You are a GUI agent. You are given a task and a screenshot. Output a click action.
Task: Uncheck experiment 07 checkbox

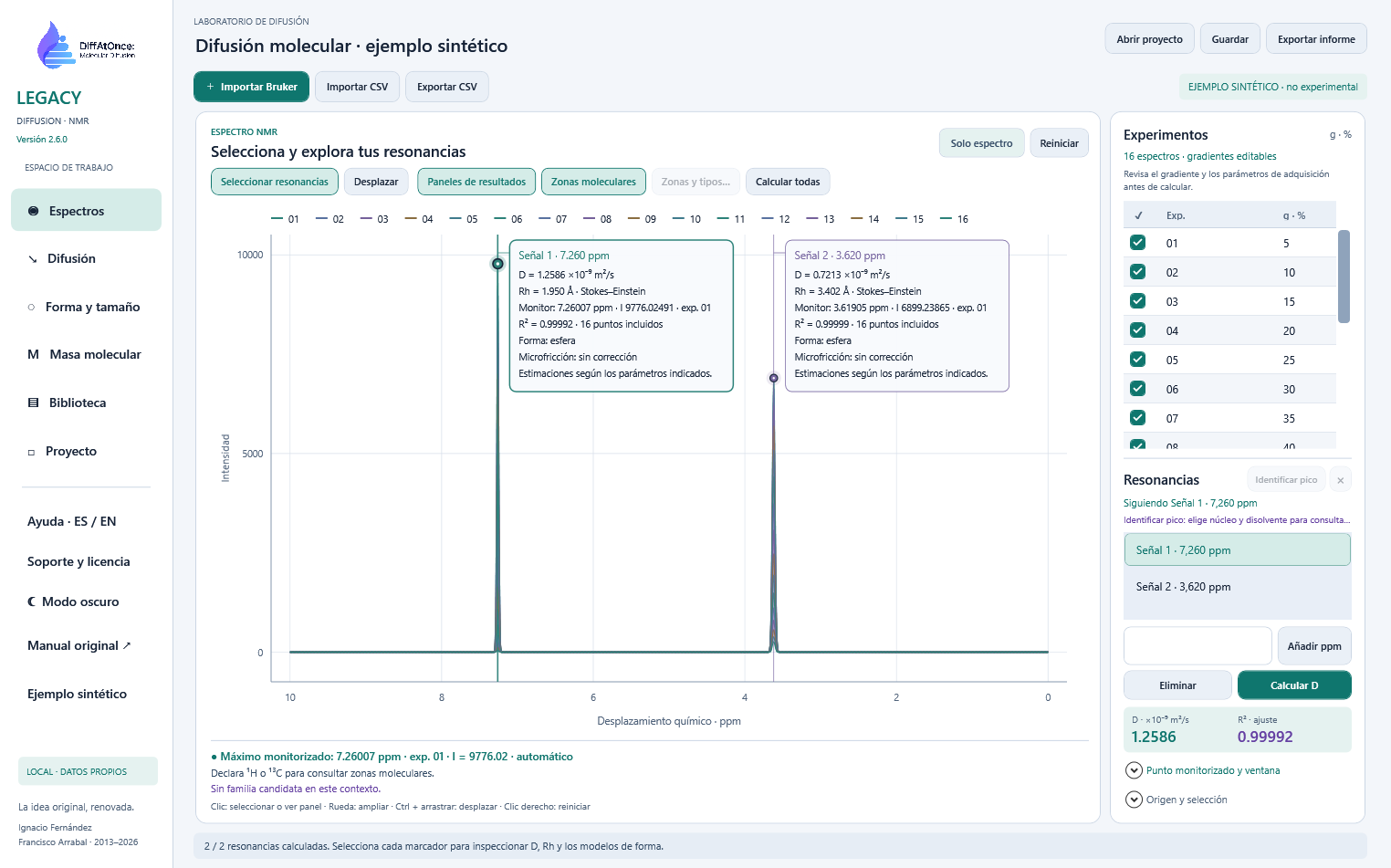(x=1137, y=418)
